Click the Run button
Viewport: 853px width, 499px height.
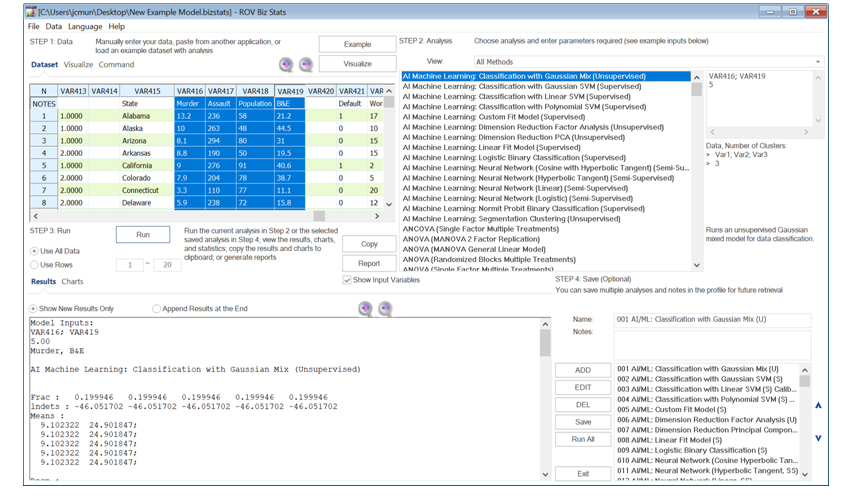click(x=143, y=235)
